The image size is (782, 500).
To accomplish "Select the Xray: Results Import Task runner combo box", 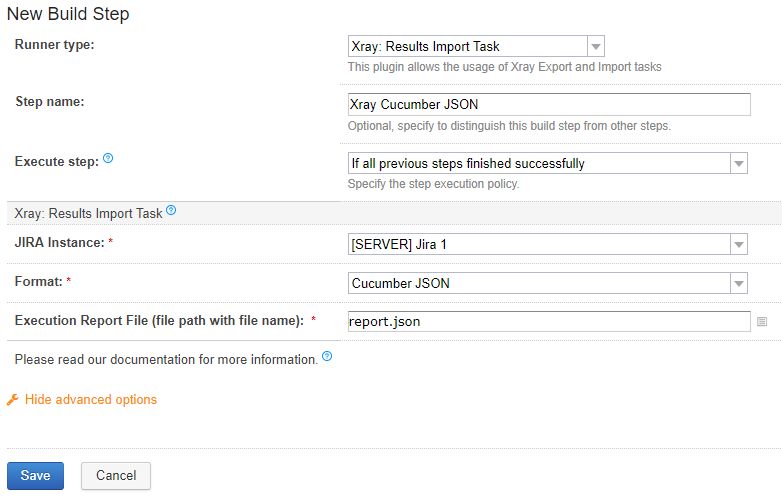I will click(x=476, y=46).
